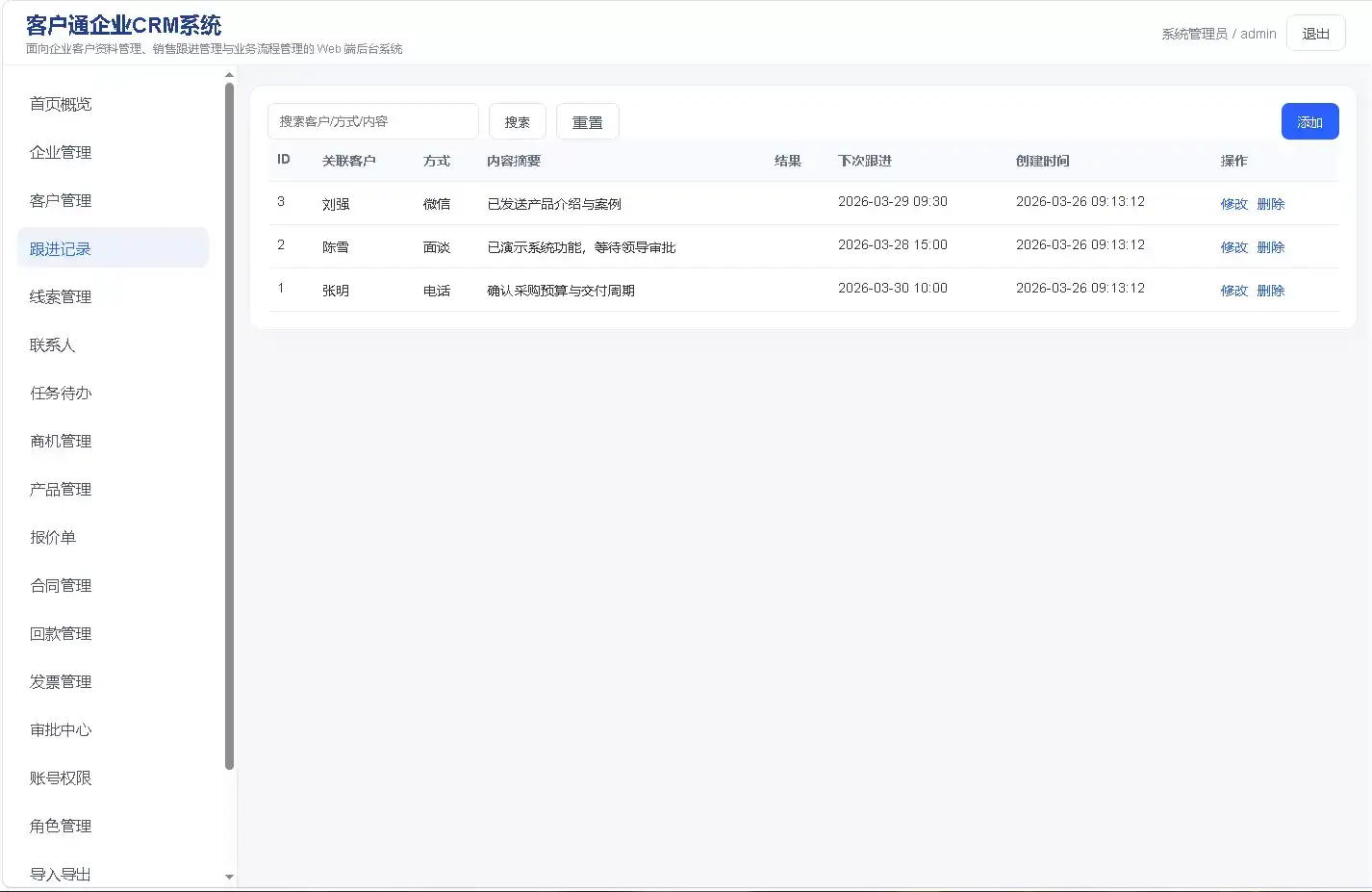1372x892 pixels.
Task: Click inside the search input field
Action: click(x=372, y=121)
